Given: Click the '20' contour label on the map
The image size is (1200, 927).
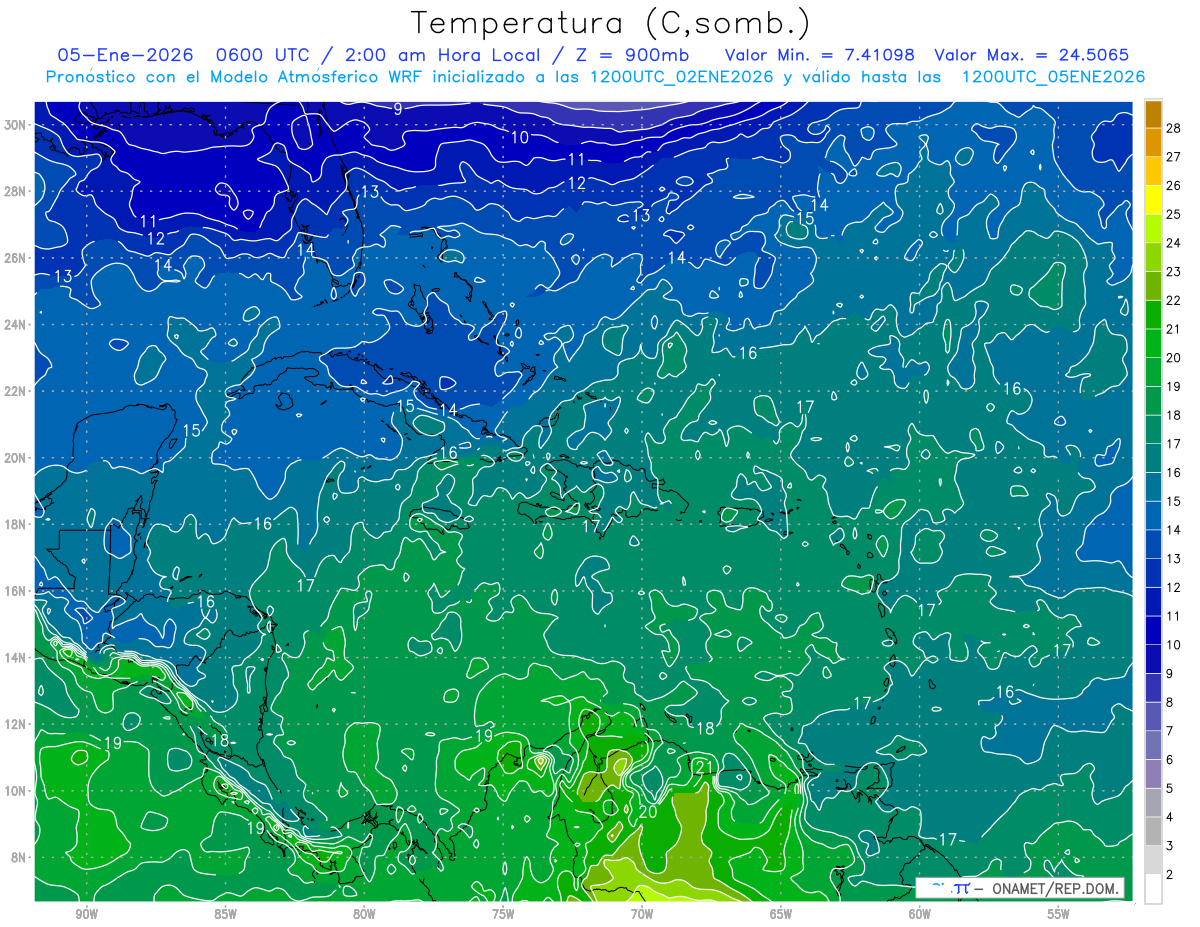Looking at the screenshot, I should coord(648,811).
